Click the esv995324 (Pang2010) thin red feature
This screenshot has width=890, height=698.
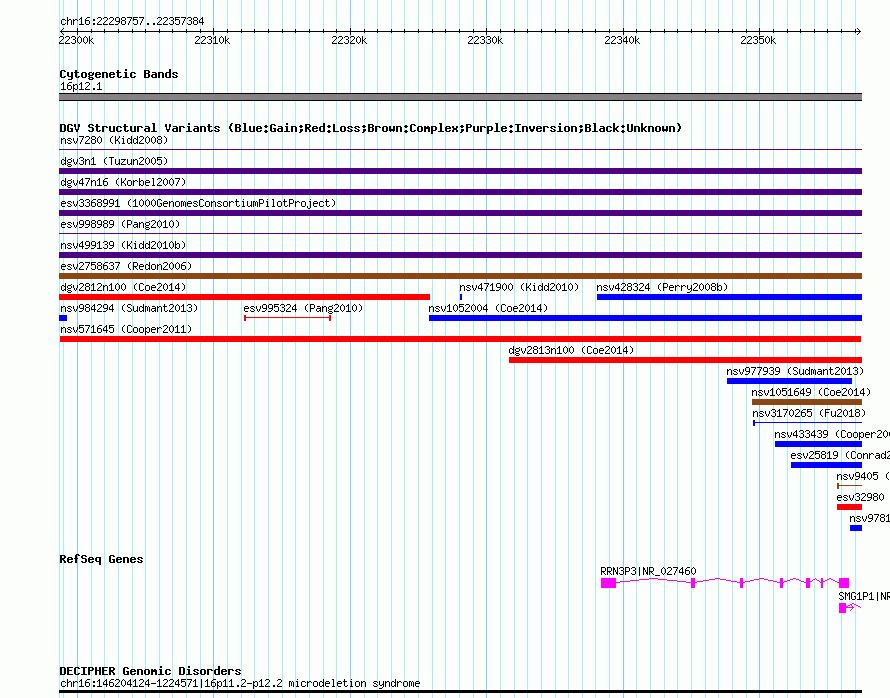pyautogui.click(x=287, y=318)
